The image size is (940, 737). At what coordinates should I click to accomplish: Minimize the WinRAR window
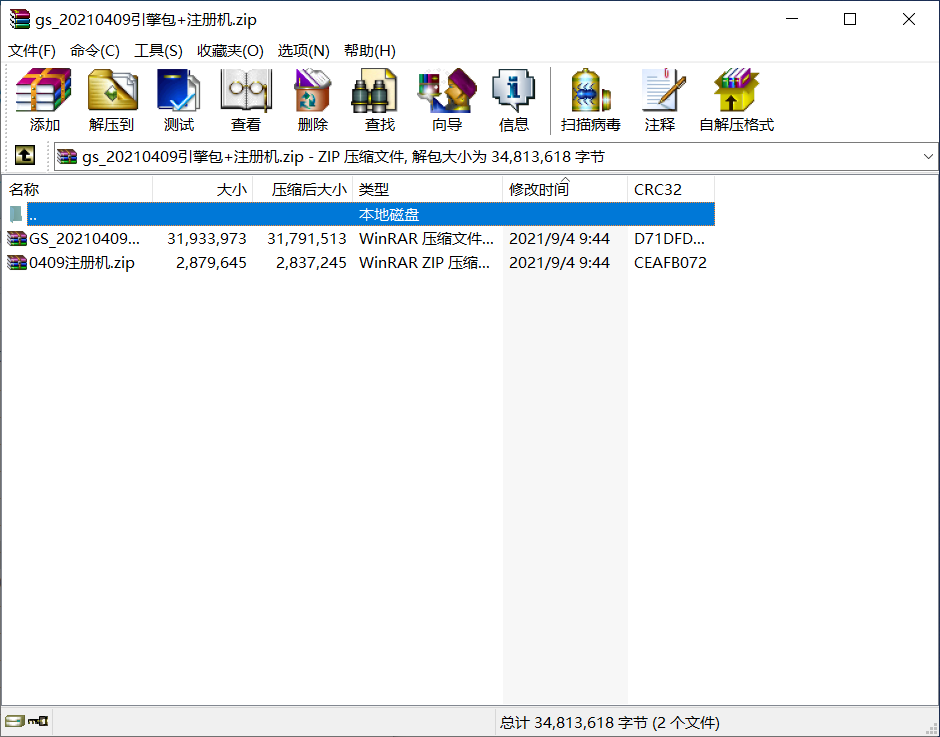pyautogui.click(x=792, y=19)
